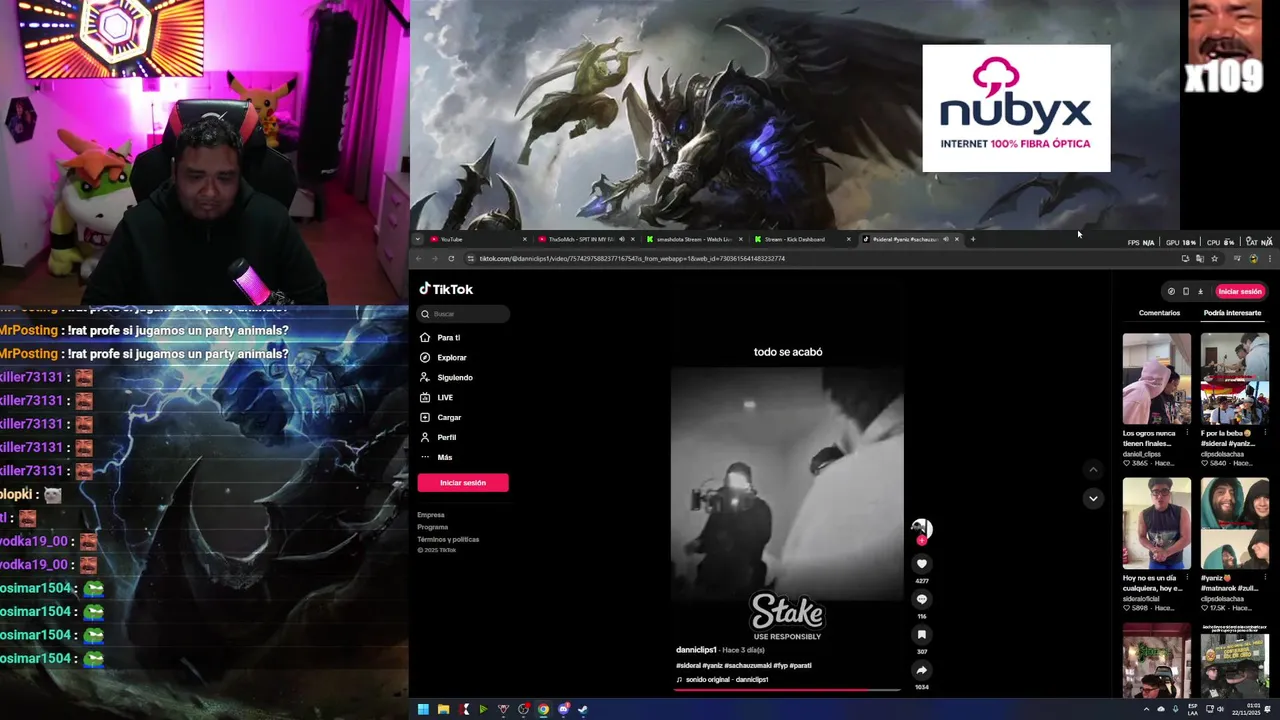Viewport: 1280px width, 720px height.
Task: Open comments with the speech bubble icon
Action: click(x=922, y=599)
